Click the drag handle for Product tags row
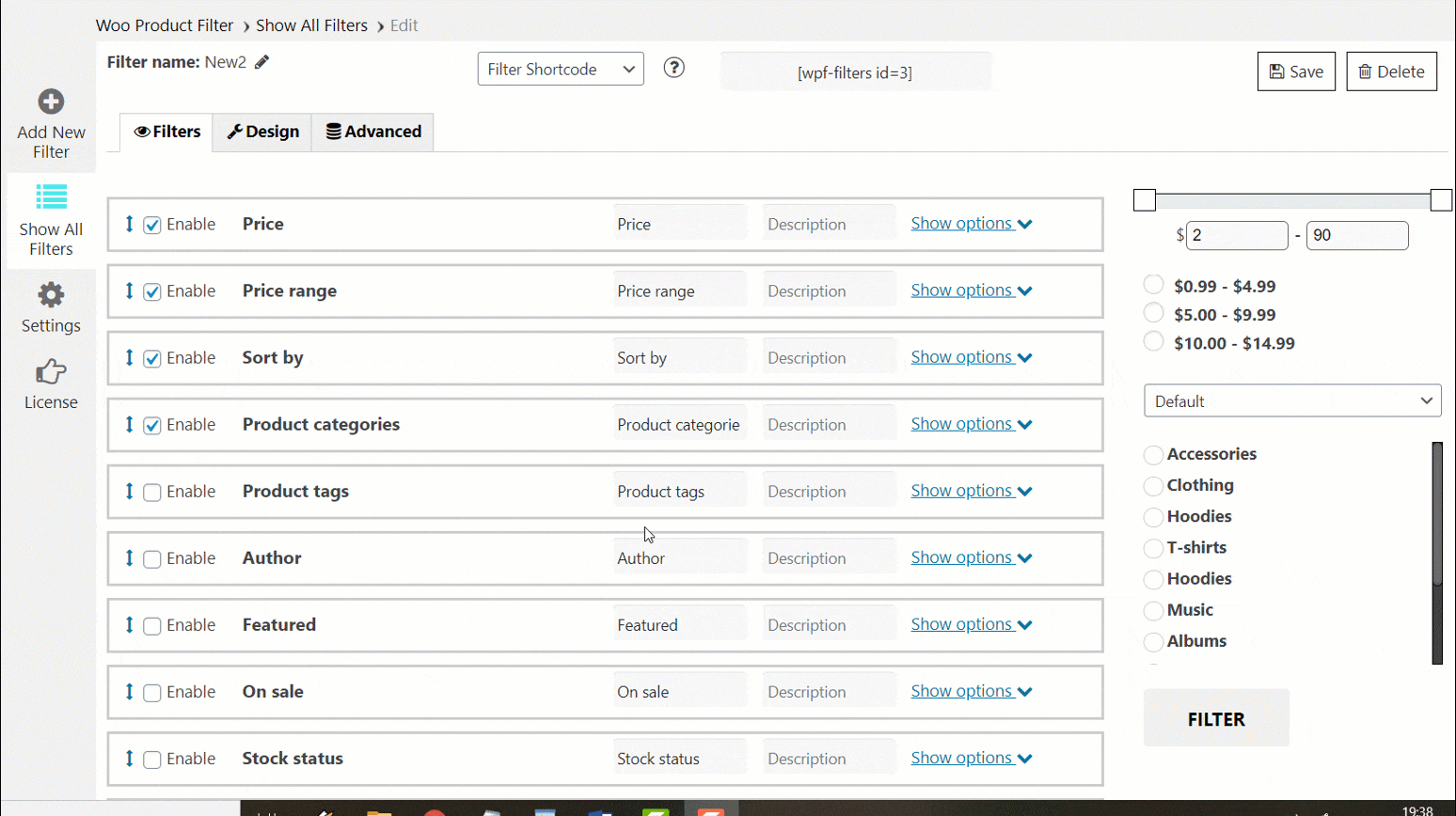The width and height of the screenshot is (1456, 816). point(129,491)
